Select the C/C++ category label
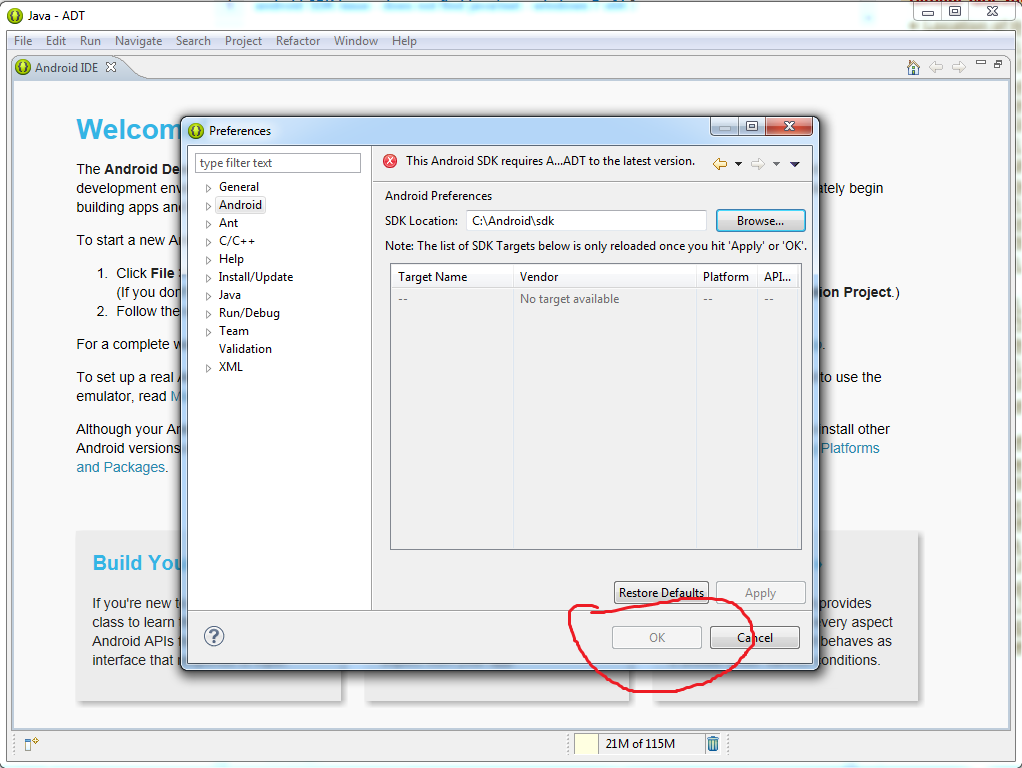1022x768 pixels. [x=237, y=241]
